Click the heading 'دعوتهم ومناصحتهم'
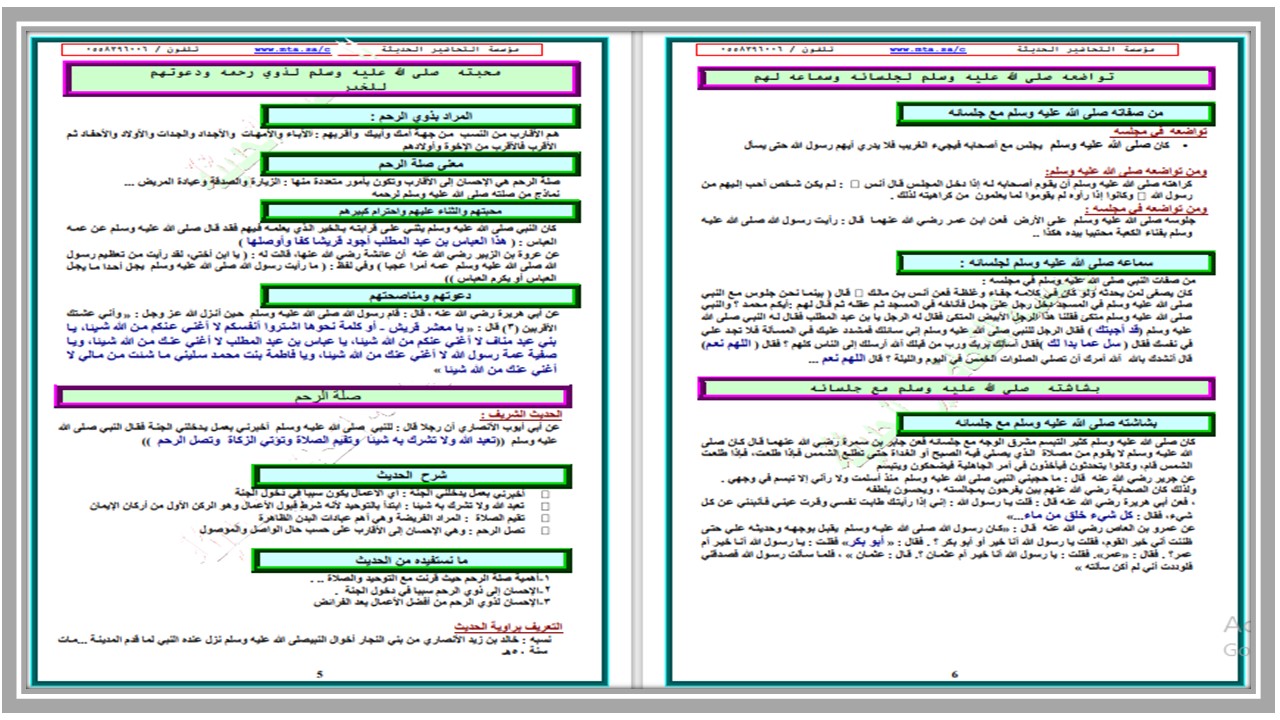Image resolution: width=1280 pixels, height=720 pixels. pyautogui.click(x=419, y=296)
